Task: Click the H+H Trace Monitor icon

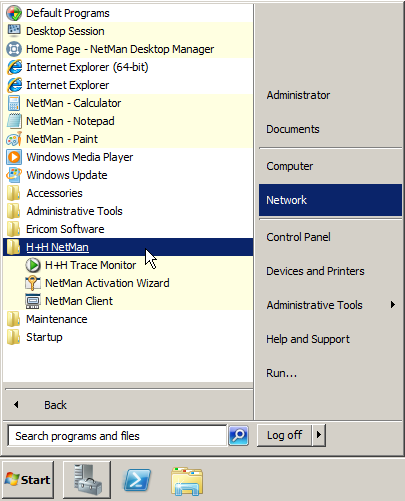Action: [33, 265]
